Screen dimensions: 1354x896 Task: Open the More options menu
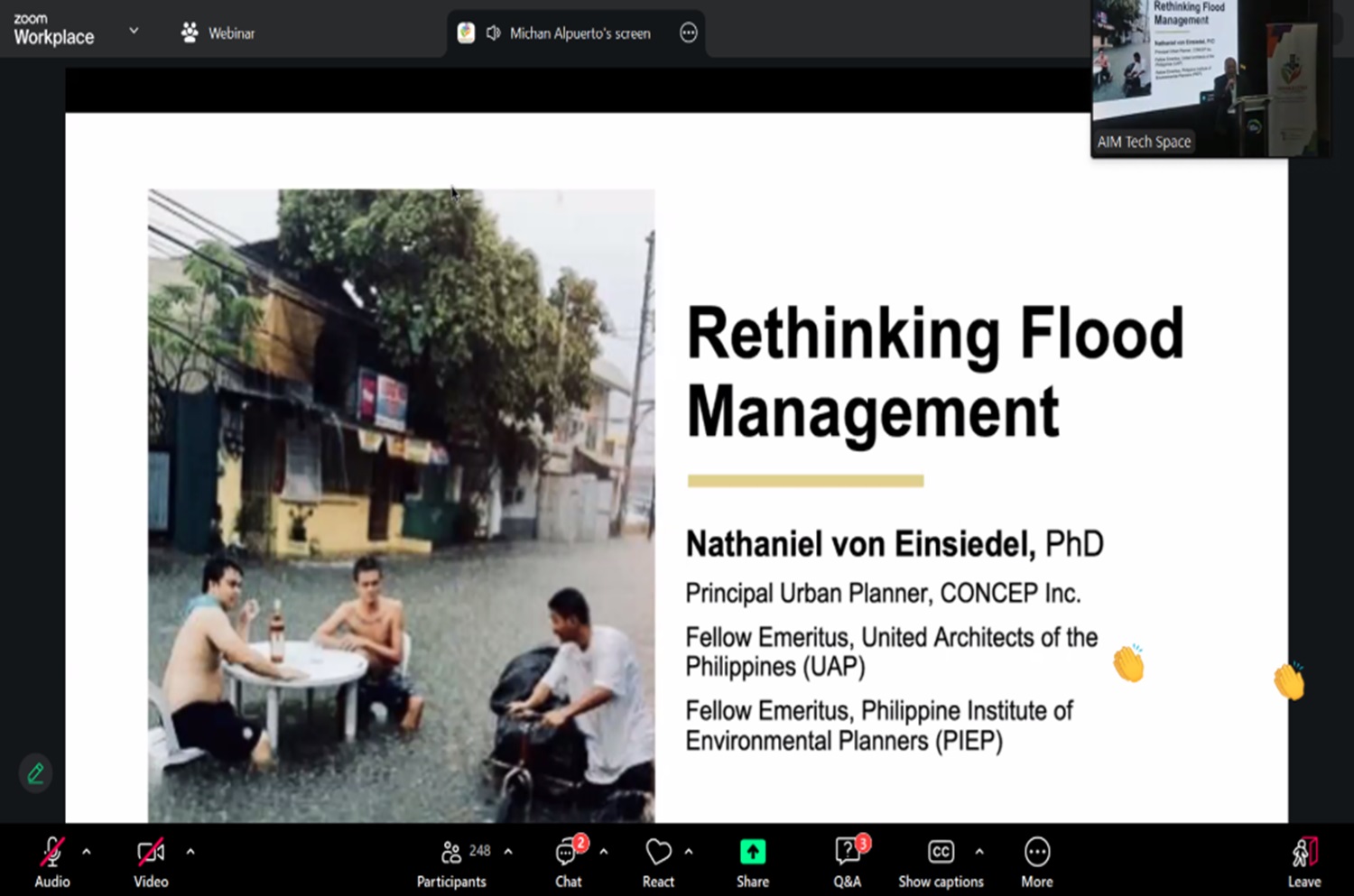(x=1036, y=852)
